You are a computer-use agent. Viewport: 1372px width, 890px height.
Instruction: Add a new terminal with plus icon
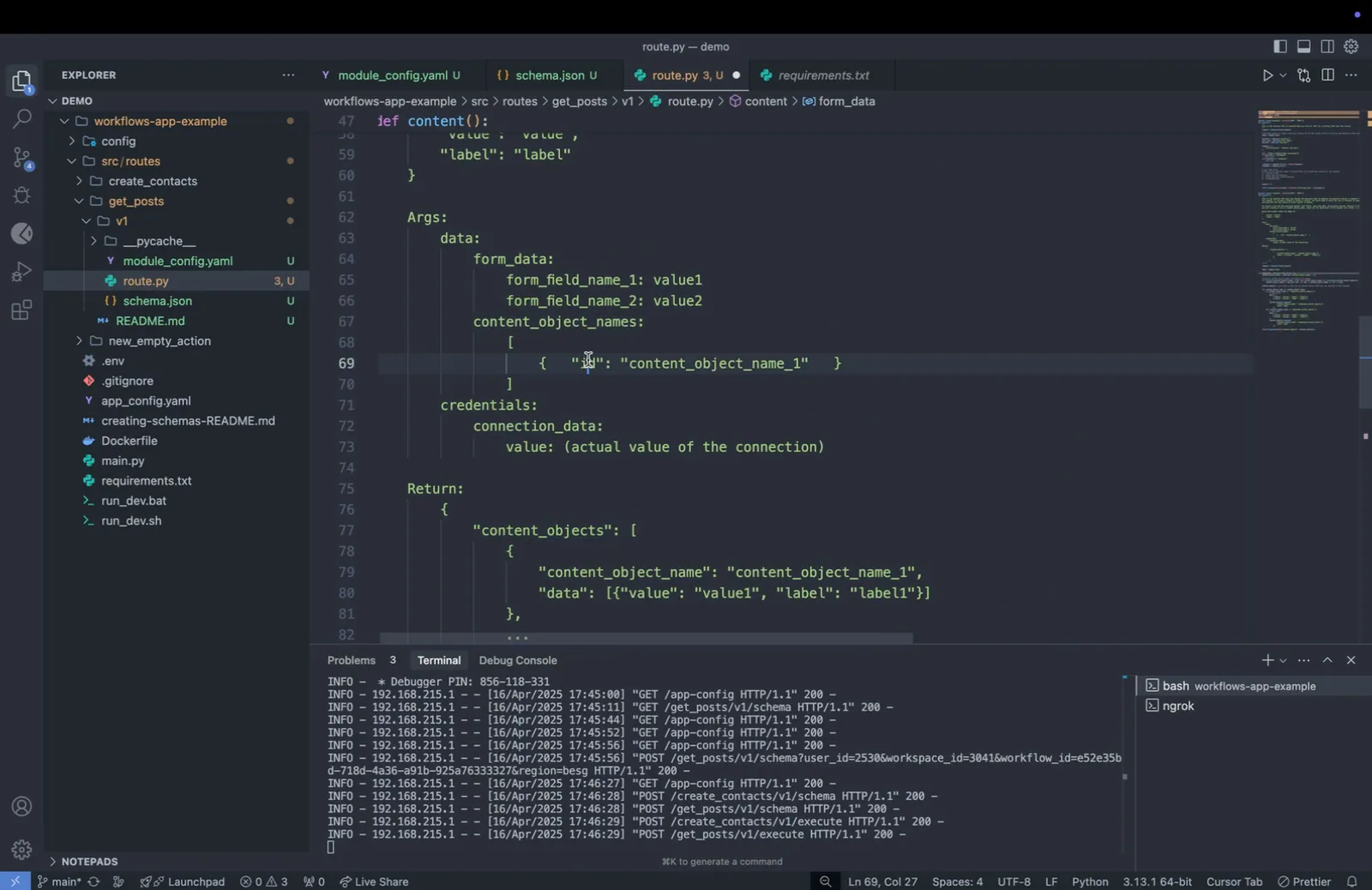click(x=1267, y=660)
